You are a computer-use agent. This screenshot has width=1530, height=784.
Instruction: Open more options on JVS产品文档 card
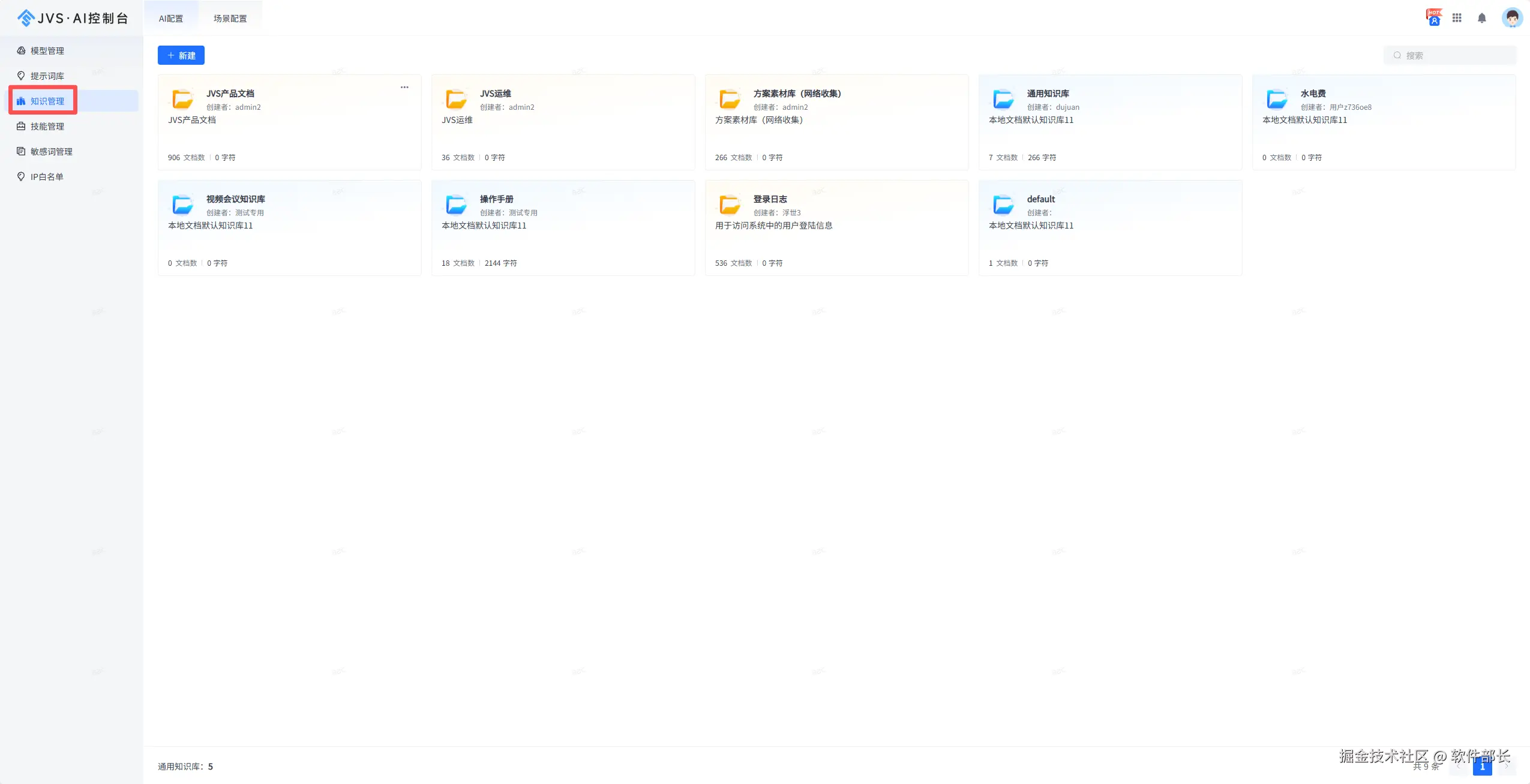point(404,88)
